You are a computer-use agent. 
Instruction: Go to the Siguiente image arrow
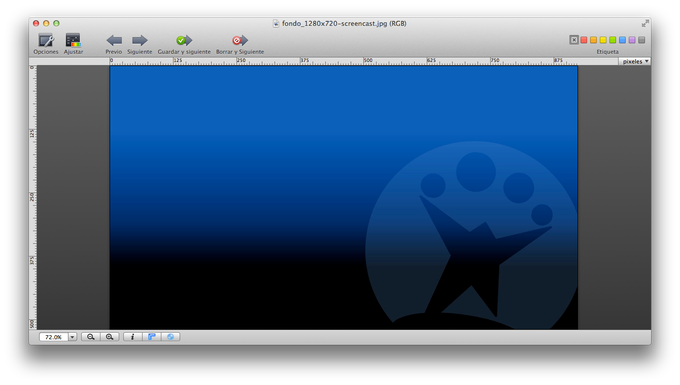pyautogui.click(x=140, y=40)
